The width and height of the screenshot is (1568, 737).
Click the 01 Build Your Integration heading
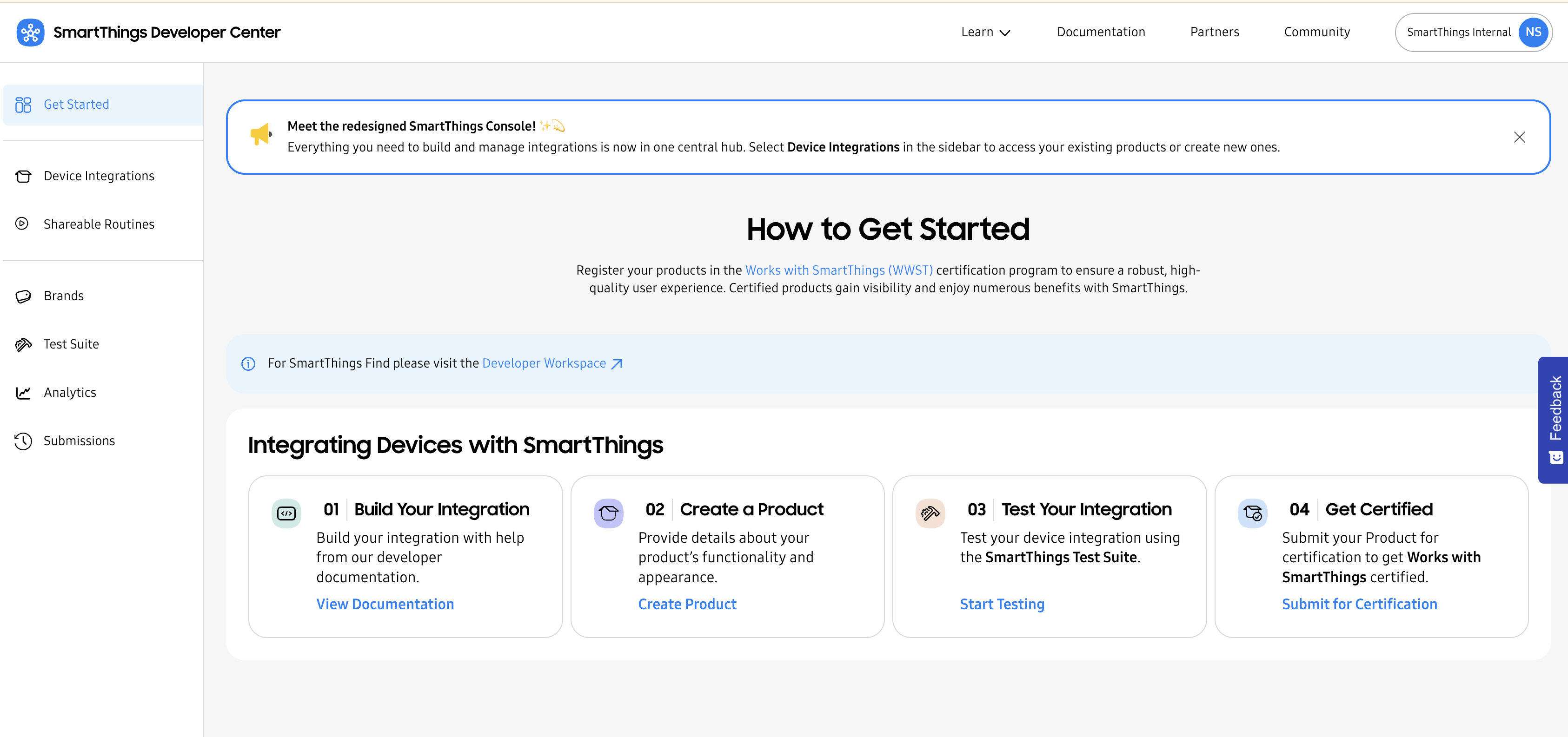(x=426, y=510)
